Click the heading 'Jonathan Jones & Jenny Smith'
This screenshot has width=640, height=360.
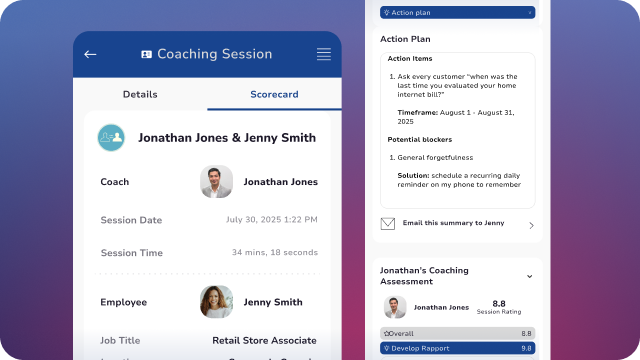(227, 138)
